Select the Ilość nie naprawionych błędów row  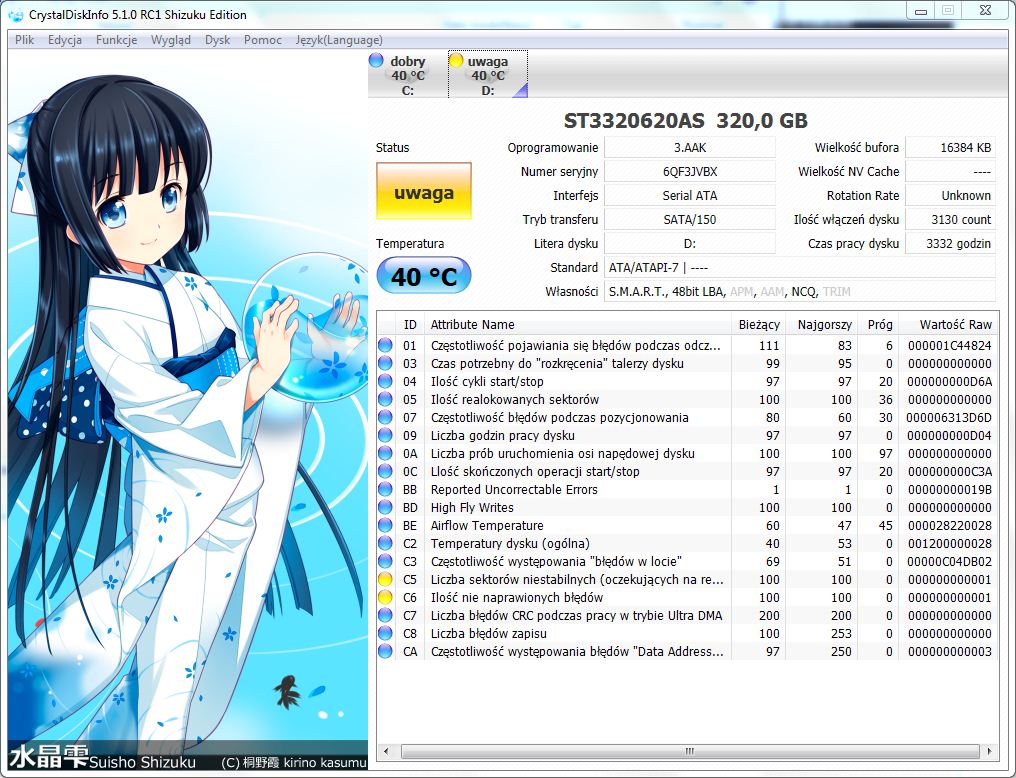click(x=687, y=597)
